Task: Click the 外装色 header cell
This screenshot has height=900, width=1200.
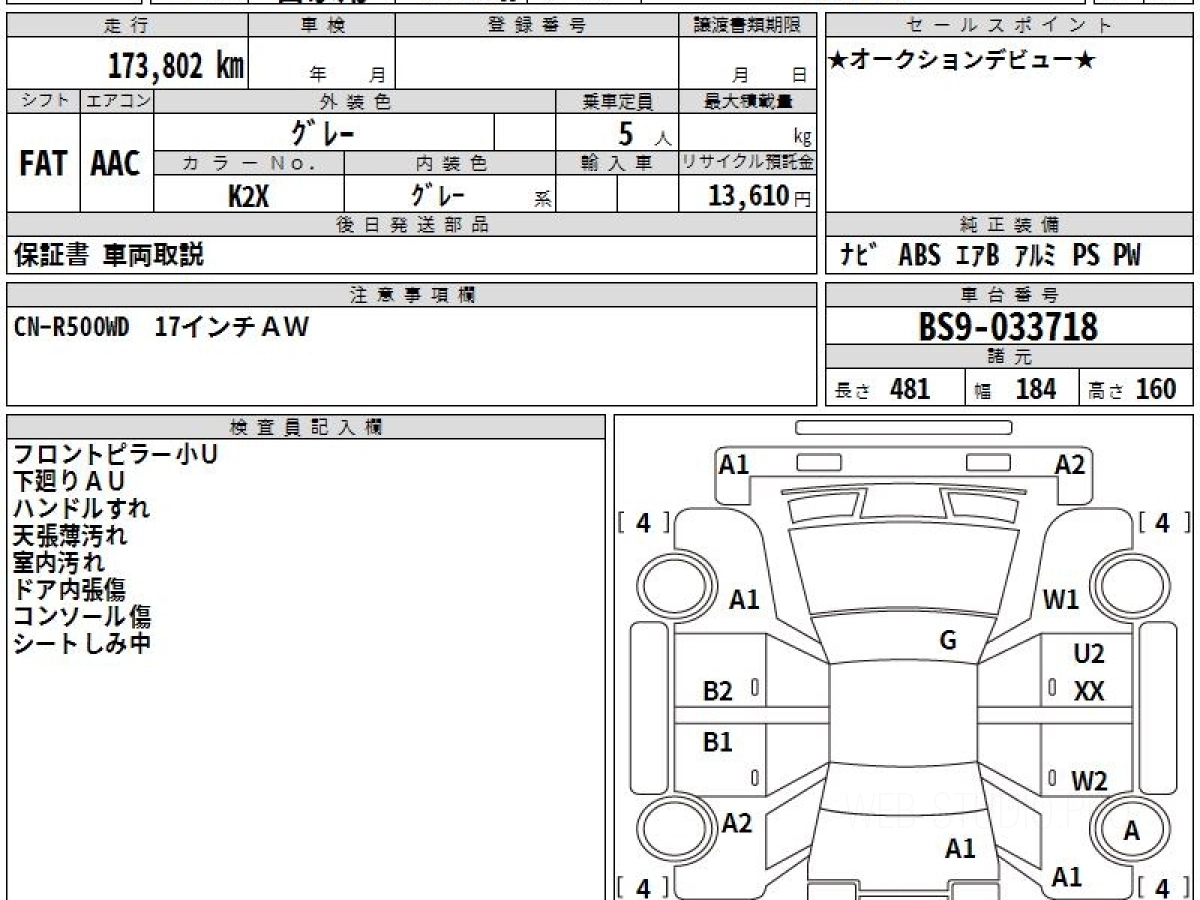Action: tap(355, 101)
